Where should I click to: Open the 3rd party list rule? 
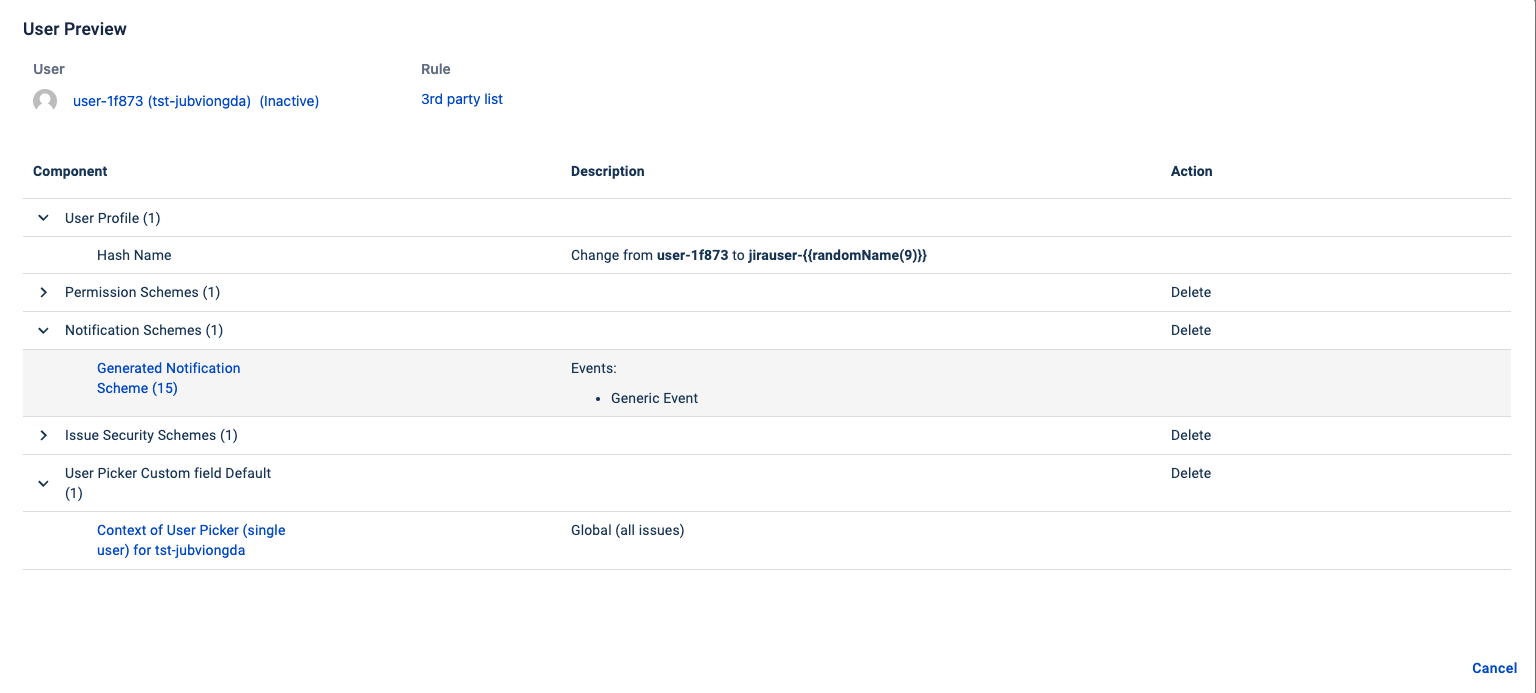[461, 99]
